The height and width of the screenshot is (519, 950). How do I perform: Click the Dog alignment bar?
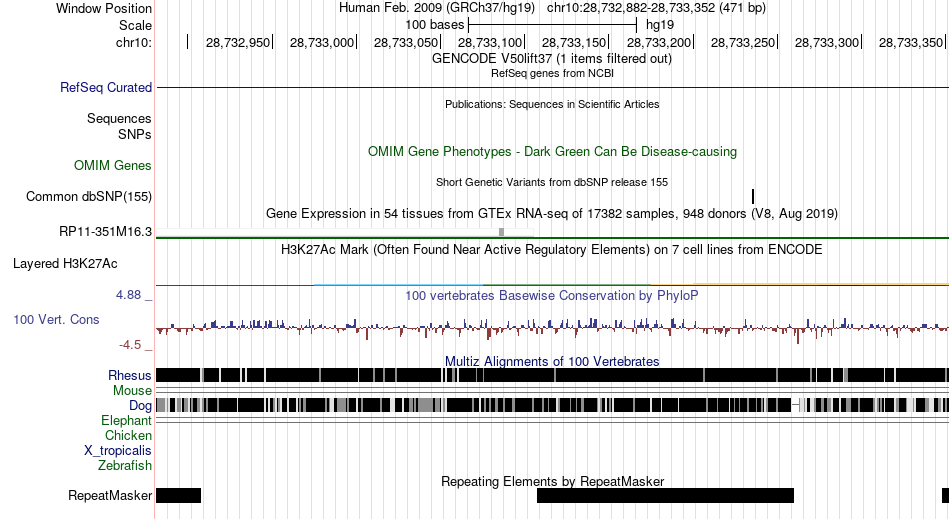552,405
